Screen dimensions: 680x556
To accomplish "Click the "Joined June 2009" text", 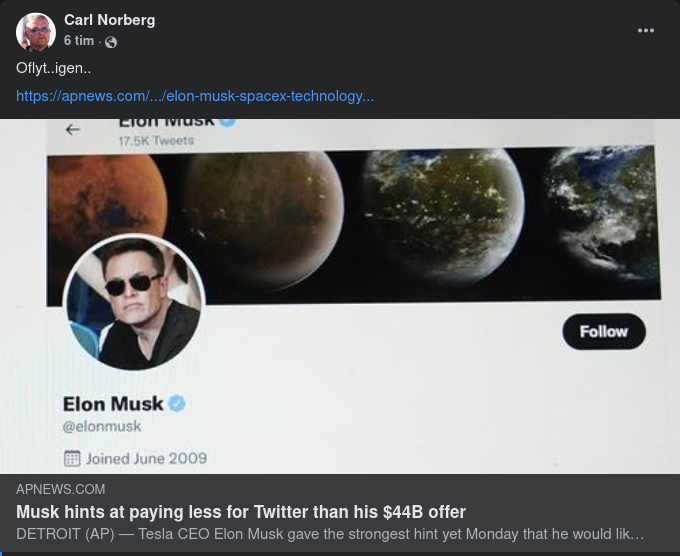I will pyautogui.click(x=146, y=458).
